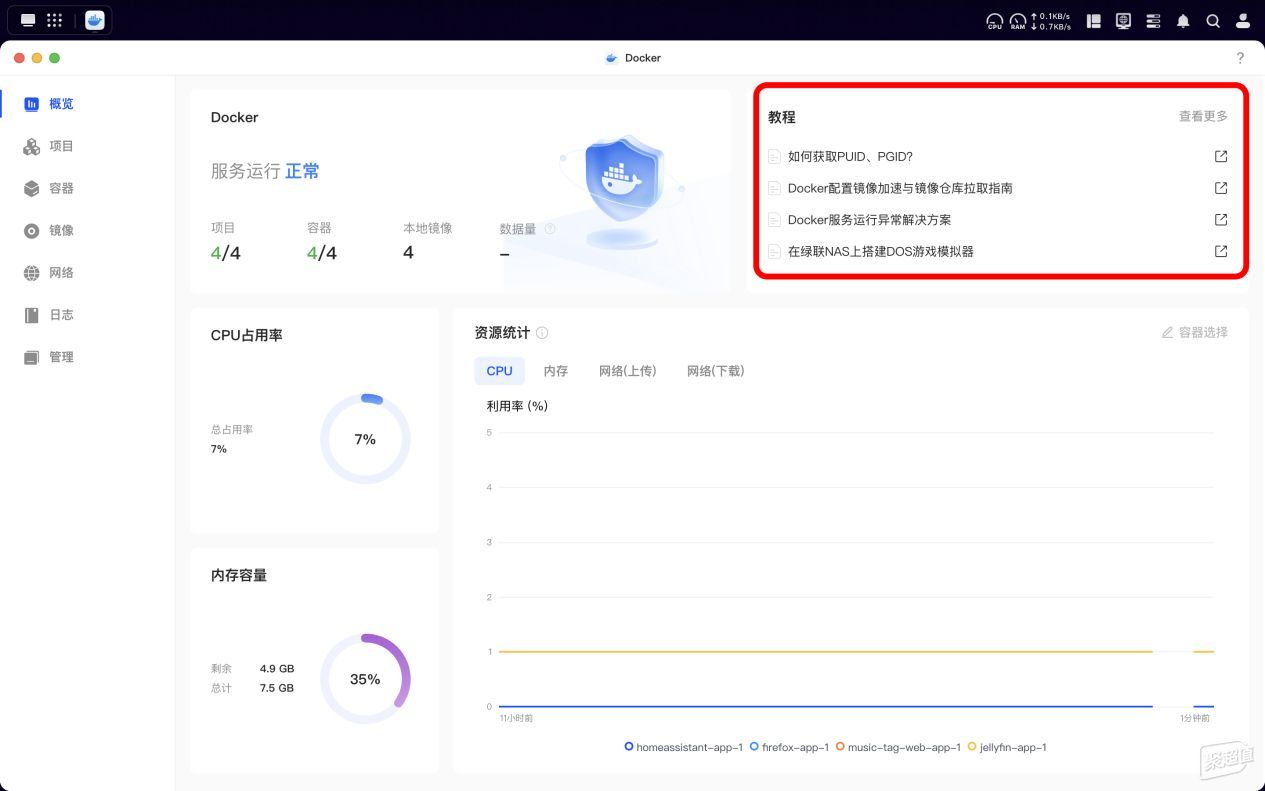Click the help question mark in title bar
Screen dimensions: 1265x791
pos(1240,58)
